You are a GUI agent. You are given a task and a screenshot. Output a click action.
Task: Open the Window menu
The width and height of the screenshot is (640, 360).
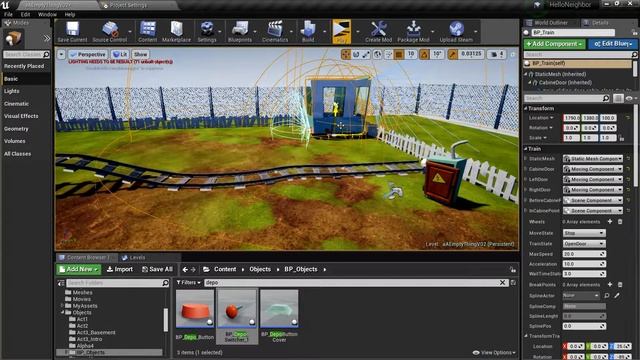pos(47,14)
